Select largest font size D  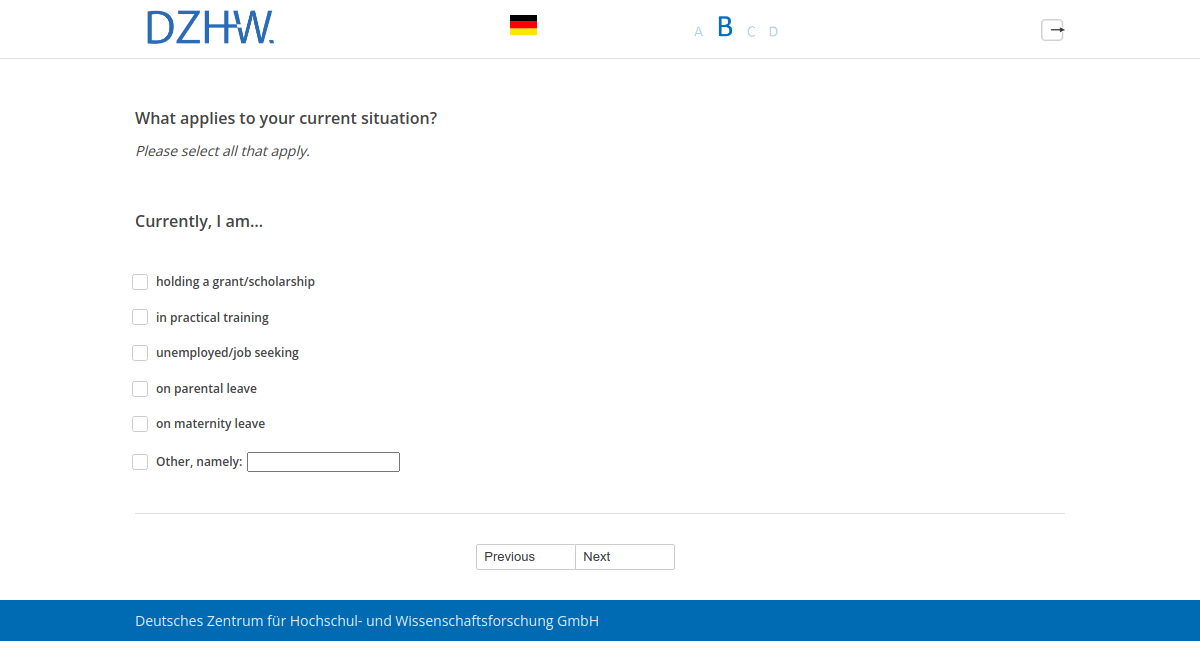(773, 32)
